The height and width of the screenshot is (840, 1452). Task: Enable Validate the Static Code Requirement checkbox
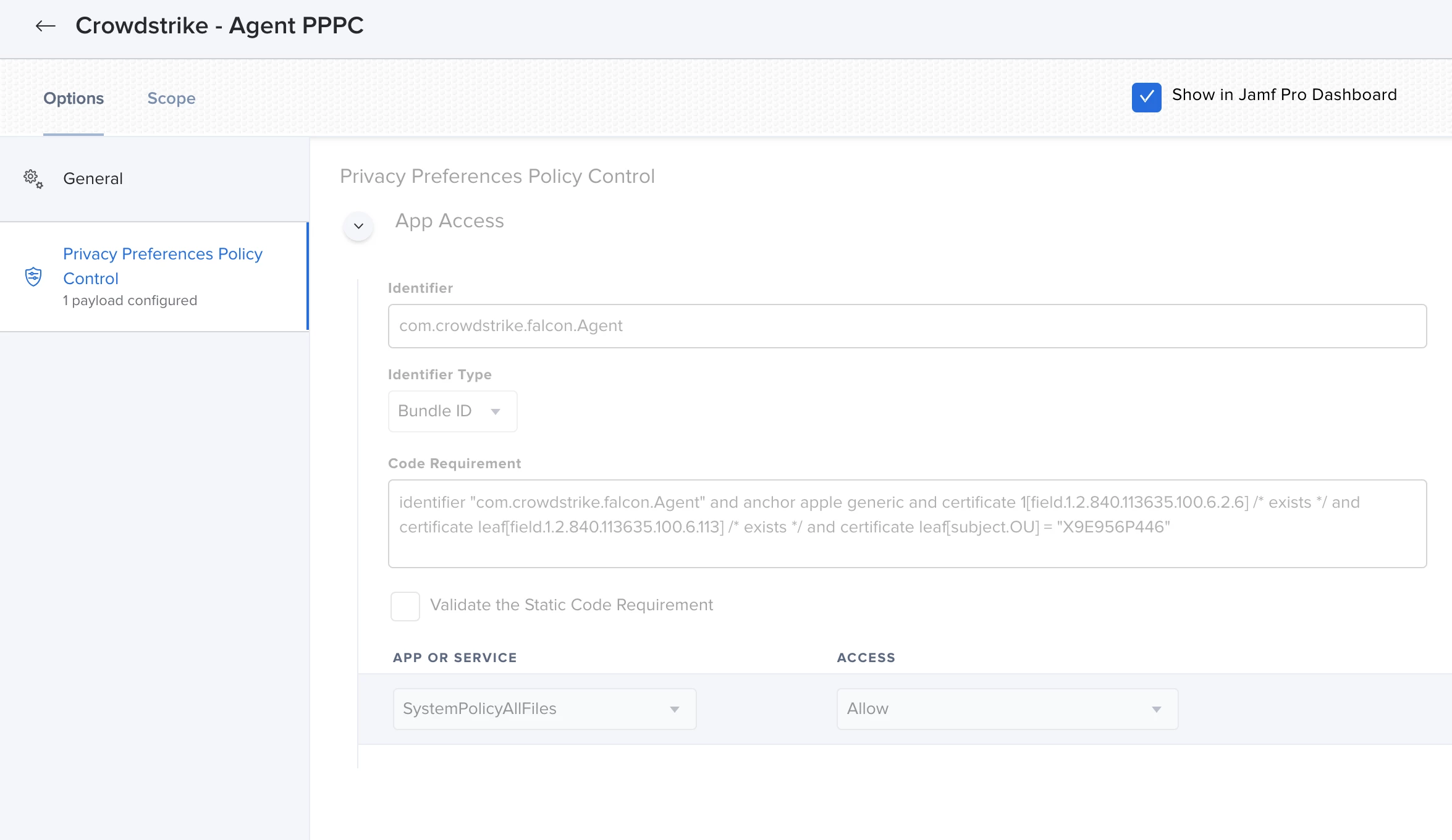[x=405, y=606]
